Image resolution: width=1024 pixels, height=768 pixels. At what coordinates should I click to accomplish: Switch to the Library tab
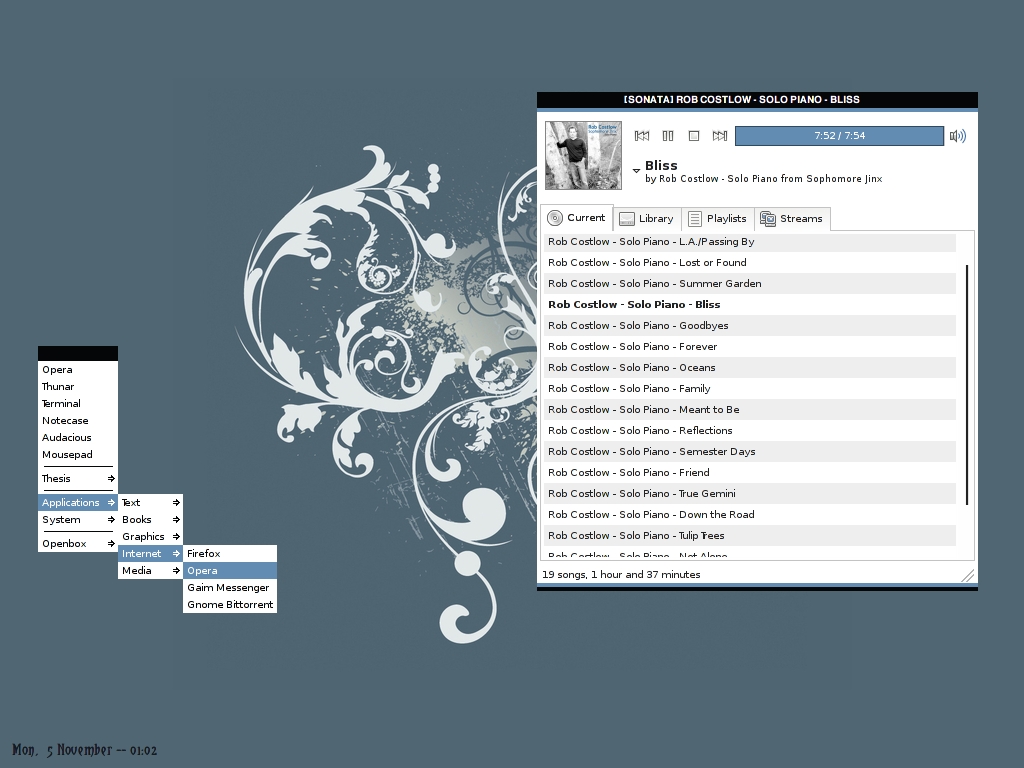click(647, 219)
